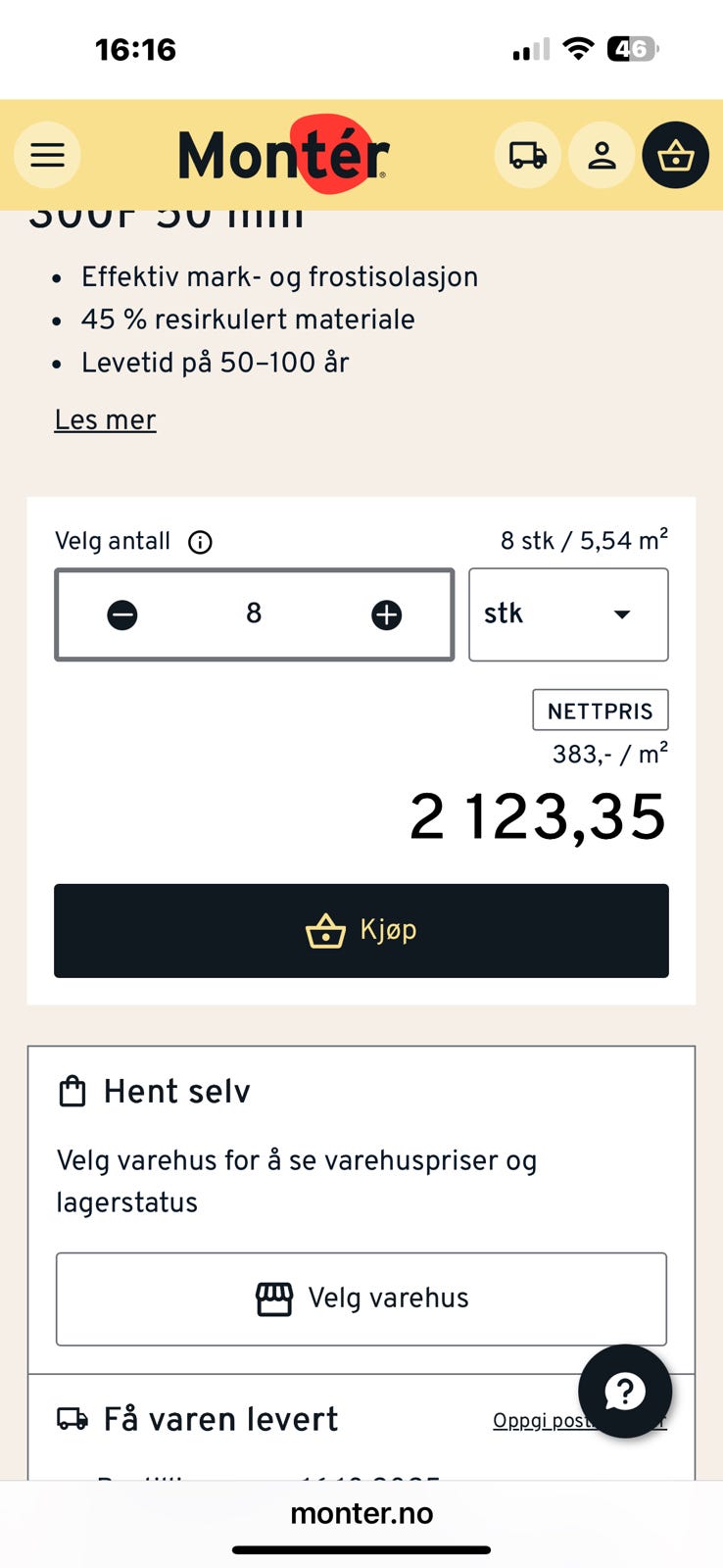Screen dimensions: 723x1568
Task: Tap the delivery truck icon in header
Action: (527, 155)
